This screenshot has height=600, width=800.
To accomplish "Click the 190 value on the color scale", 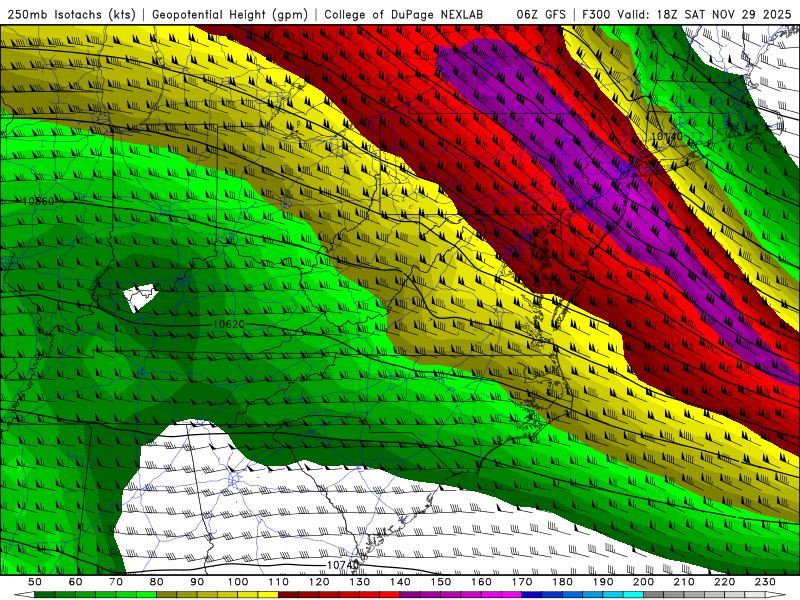I will [603, 582].
